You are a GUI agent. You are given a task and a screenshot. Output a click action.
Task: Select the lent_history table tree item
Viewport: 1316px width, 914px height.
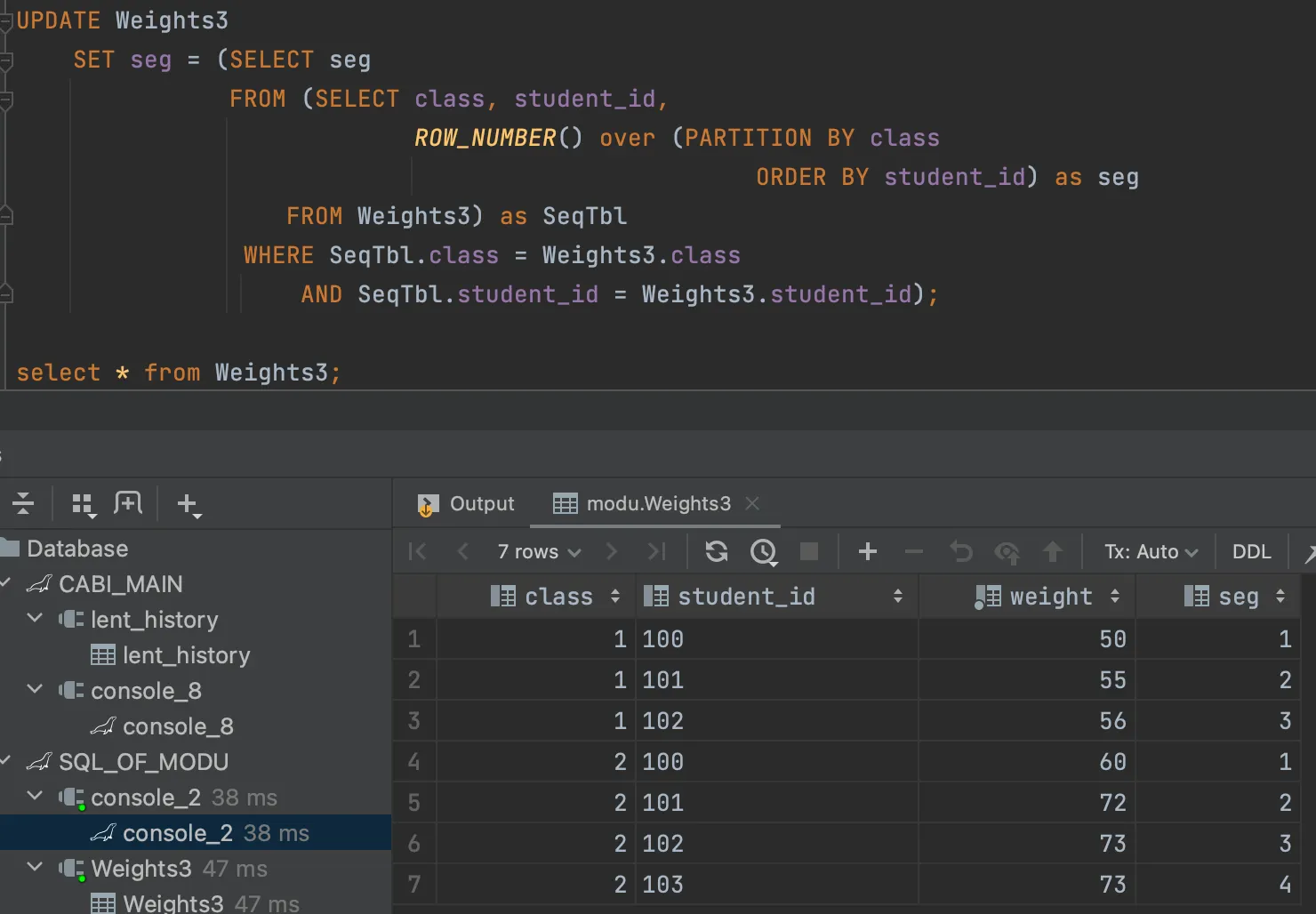[186, 655]
